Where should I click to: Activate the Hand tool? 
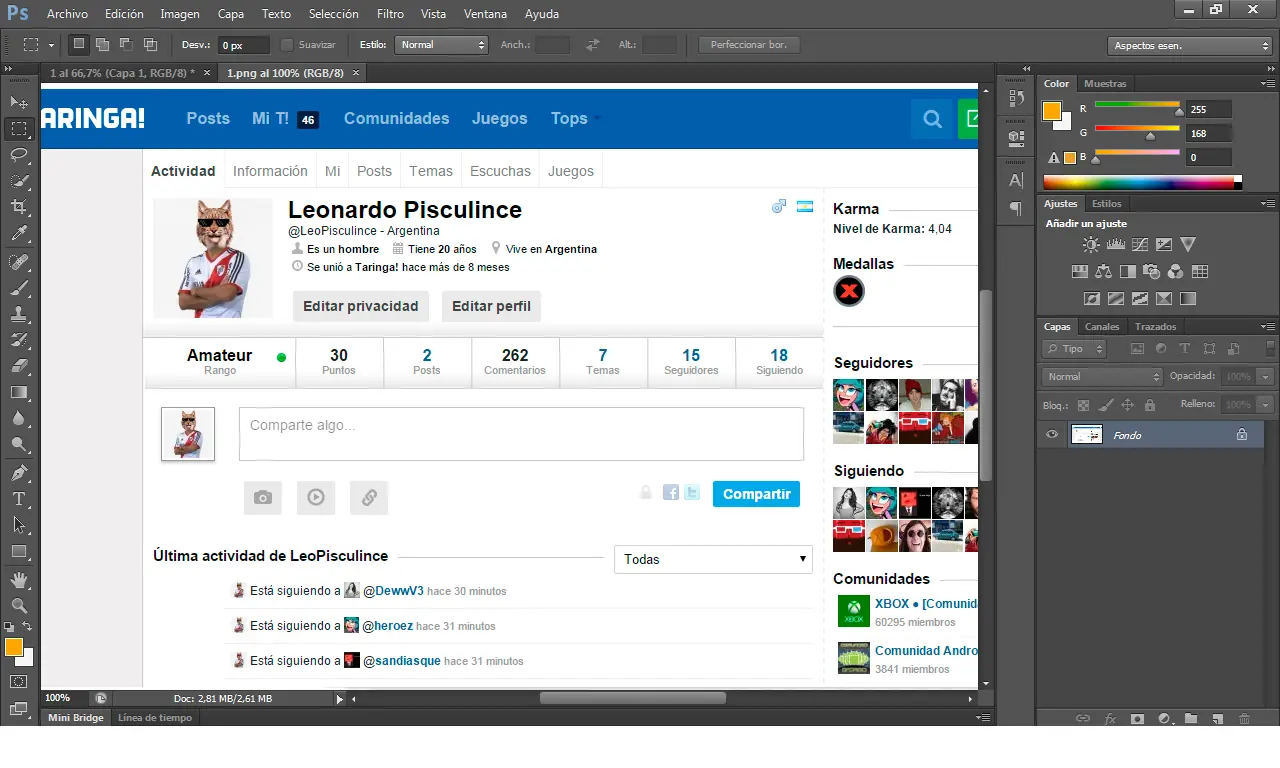(x=19, y=579)
